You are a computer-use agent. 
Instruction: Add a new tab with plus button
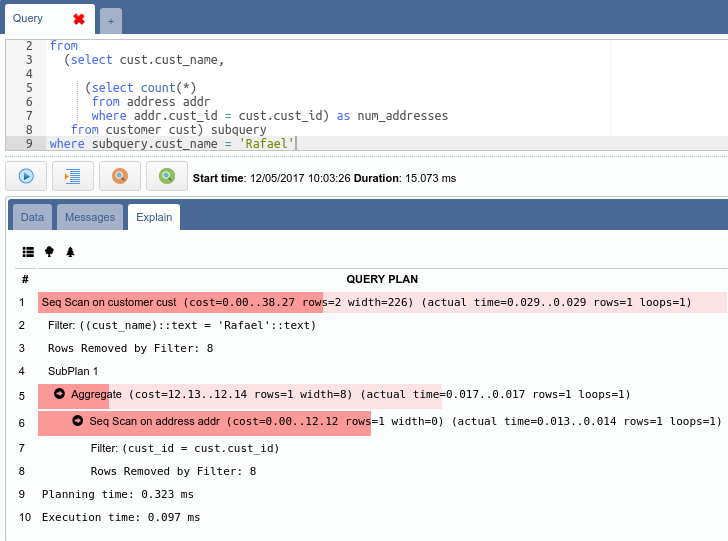click(110, 20)
